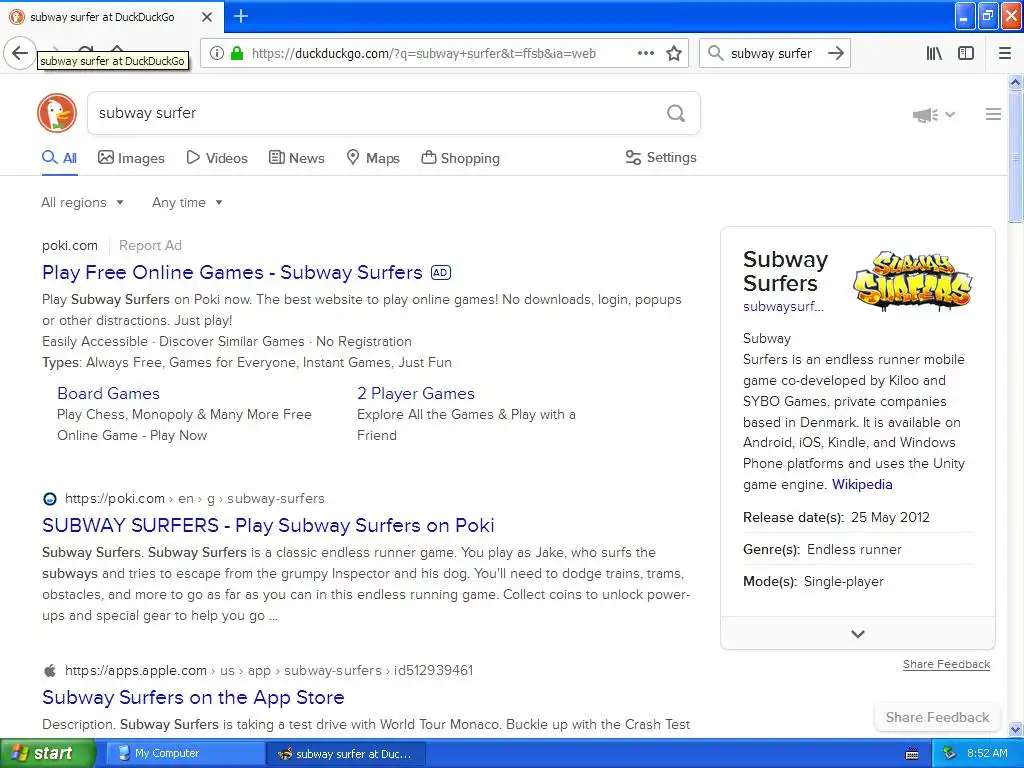Screen dimensions: 1024x768
Task: Open the Settings dropdown in search tabs
Action: [x=661, y=157]
